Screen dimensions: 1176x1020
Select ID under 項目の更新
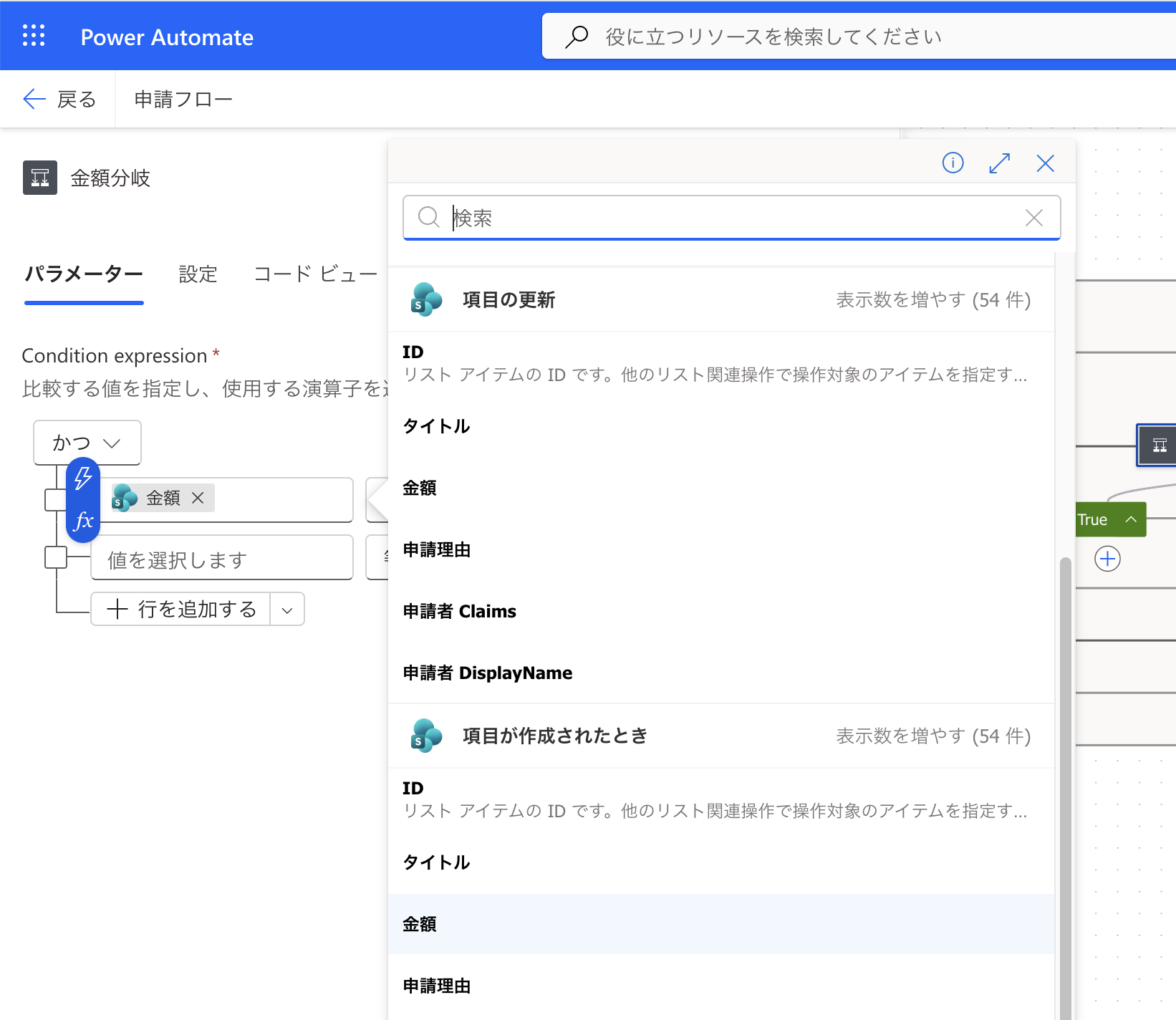point(721,363)
